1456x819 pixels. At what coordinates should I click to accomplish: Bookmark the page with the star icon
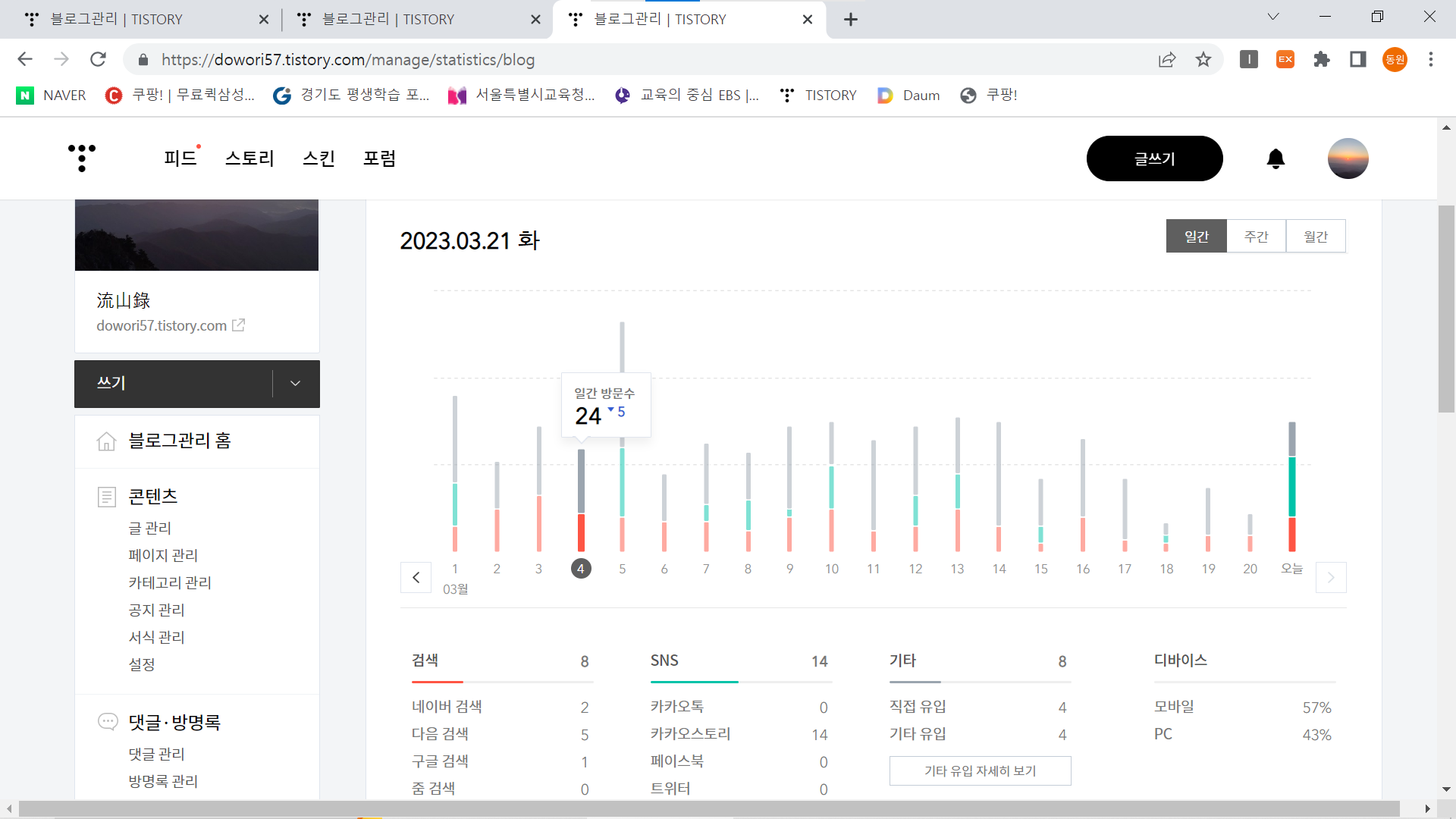[x=1203, y=59]
